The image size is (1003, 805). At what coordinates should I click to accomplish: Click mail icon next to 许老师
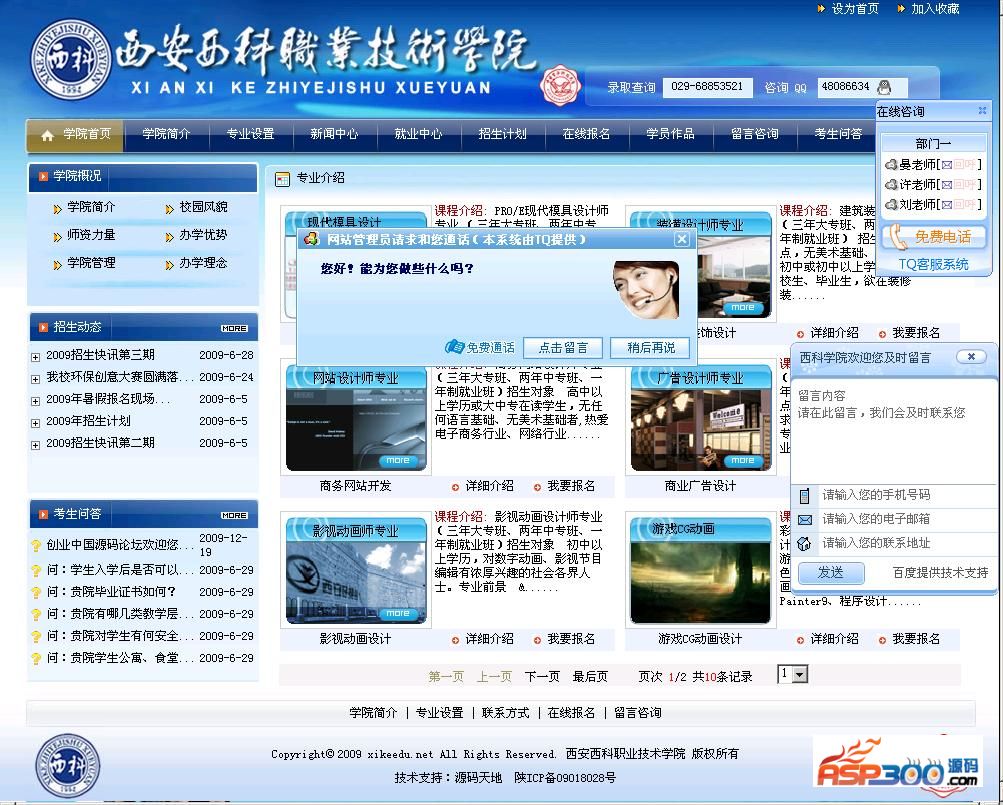(x=947, y=185)
